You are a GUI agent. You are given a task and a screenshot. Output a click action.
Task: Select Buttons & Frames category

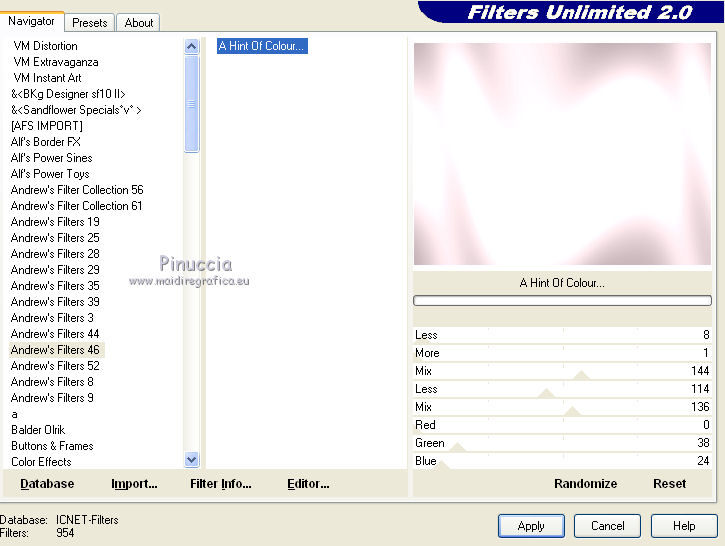52,446
